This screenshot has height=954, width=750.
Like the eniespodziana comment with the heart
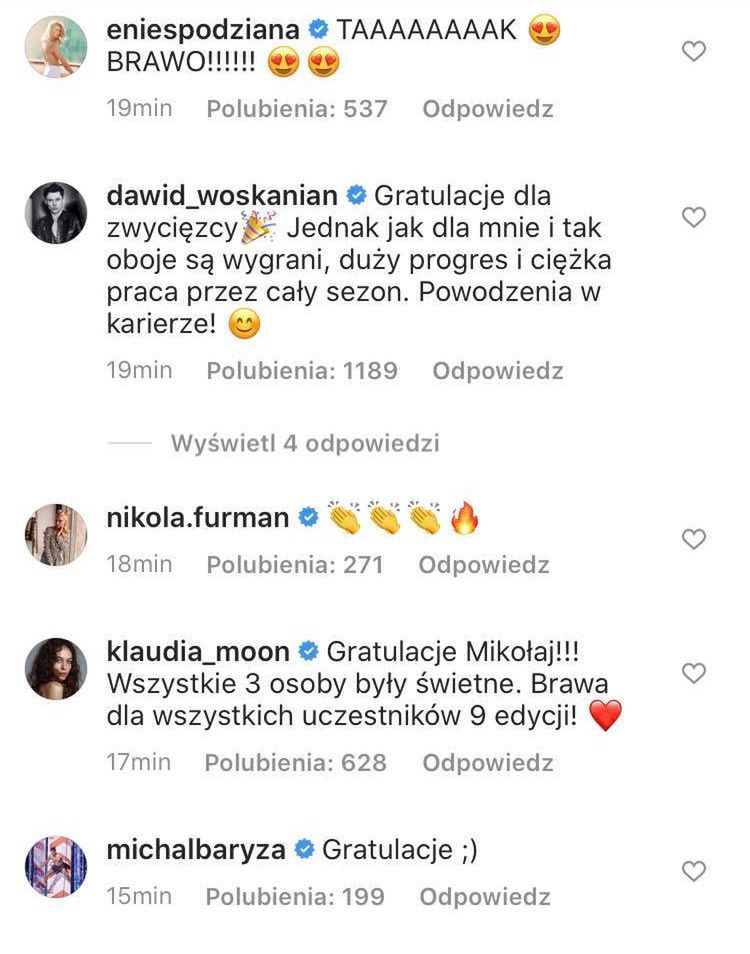coord(693,51)
